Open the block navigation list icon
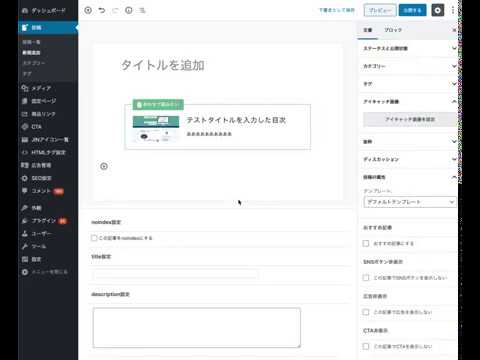 [x=142, y=10]
